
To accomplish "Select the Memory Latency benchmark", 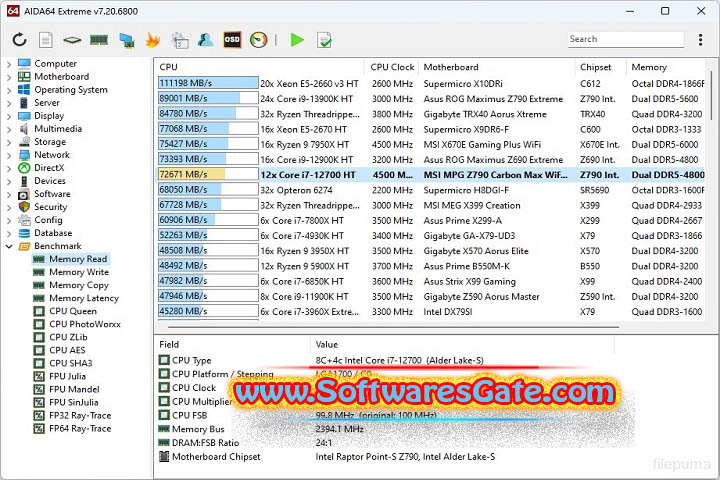I will [84, 298].
